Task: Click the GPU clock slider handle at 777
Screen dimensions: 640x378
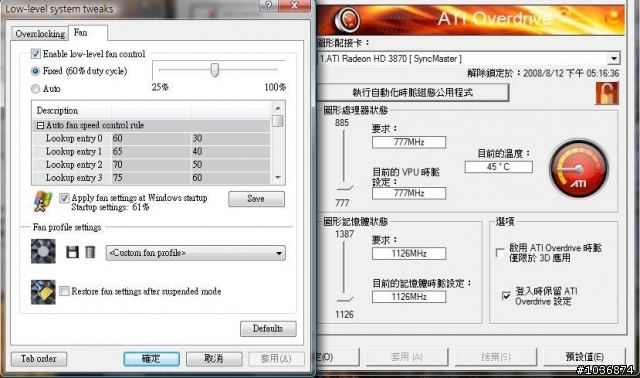Action: pos(345,188)
